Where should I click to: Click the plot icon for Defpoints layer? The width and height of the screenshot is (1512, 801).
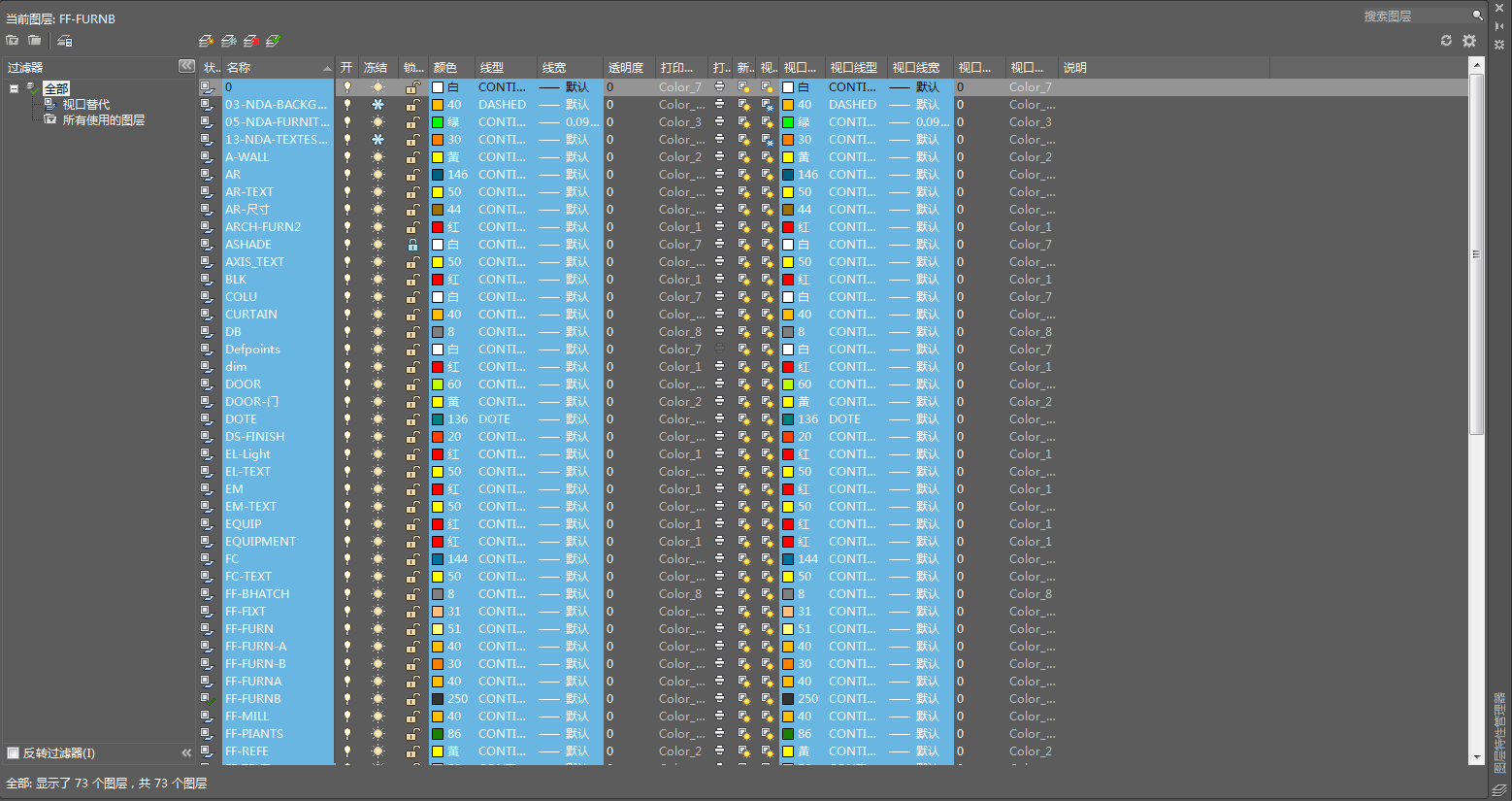[x=719, y=350]
